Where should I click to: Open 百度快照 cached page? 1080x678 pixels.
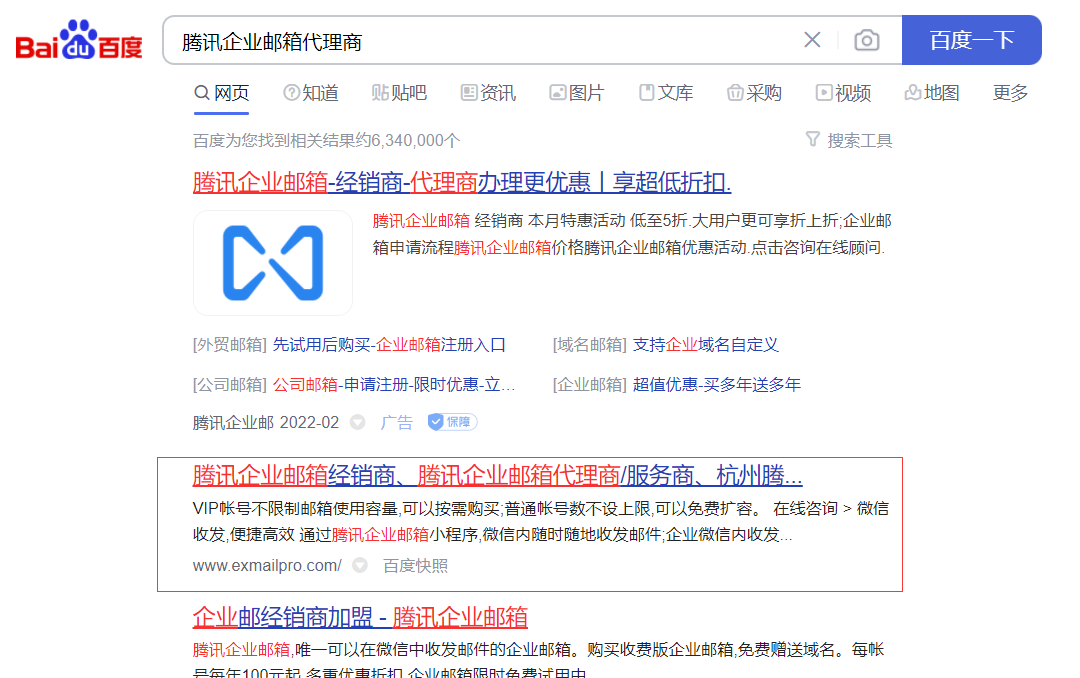[415, 566]
